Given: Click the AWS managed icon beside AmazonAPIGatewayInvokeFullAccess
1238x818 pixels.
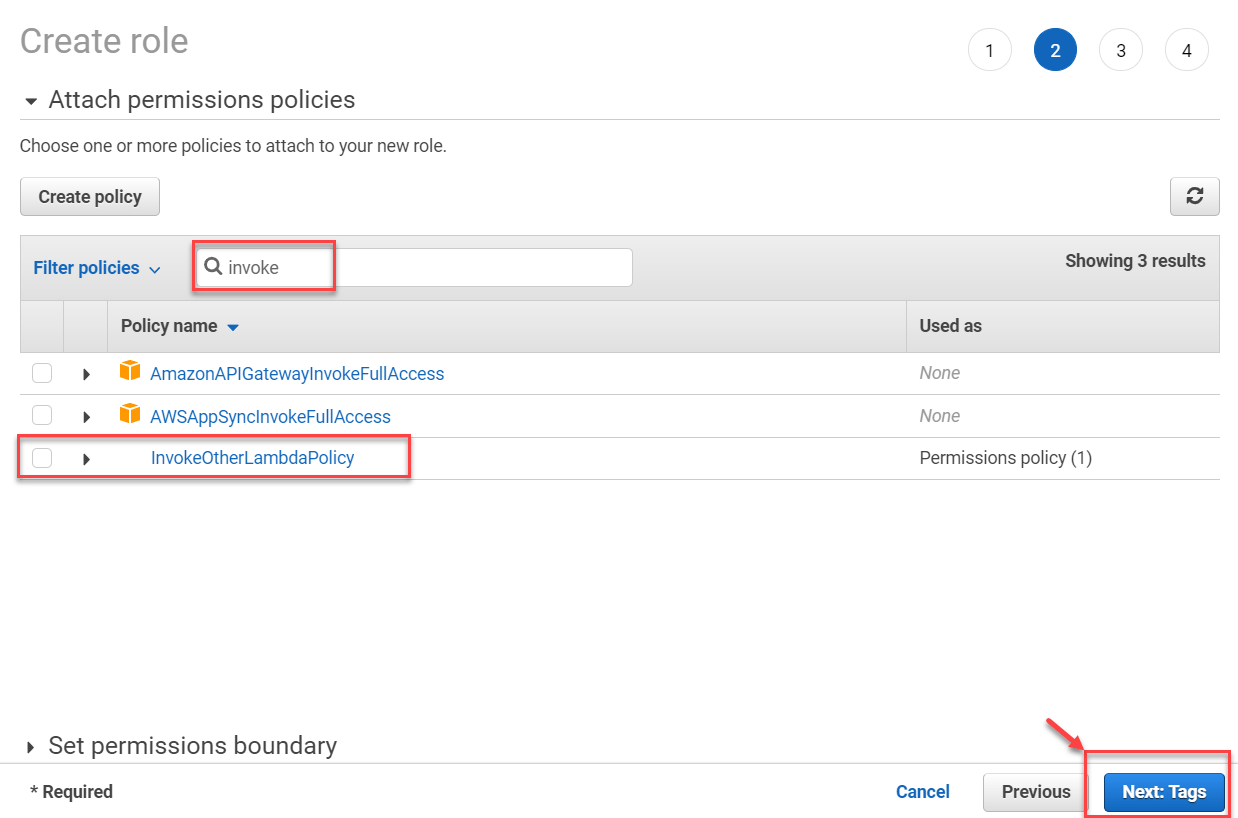Looking at the screenshot, I should pyautogui.click(x=130, y=372).
